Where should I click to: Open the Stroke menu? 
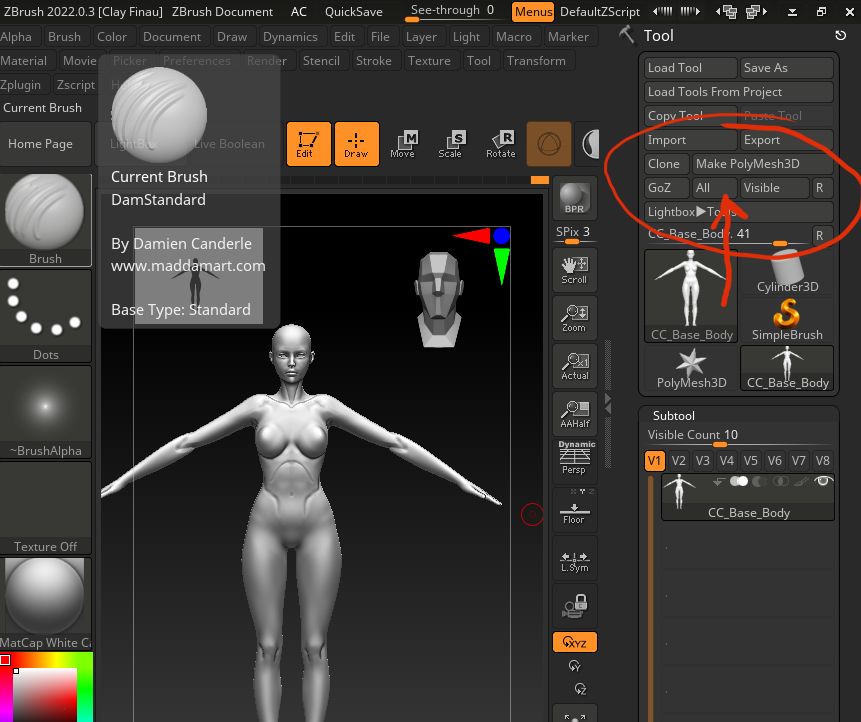(373, 61)
